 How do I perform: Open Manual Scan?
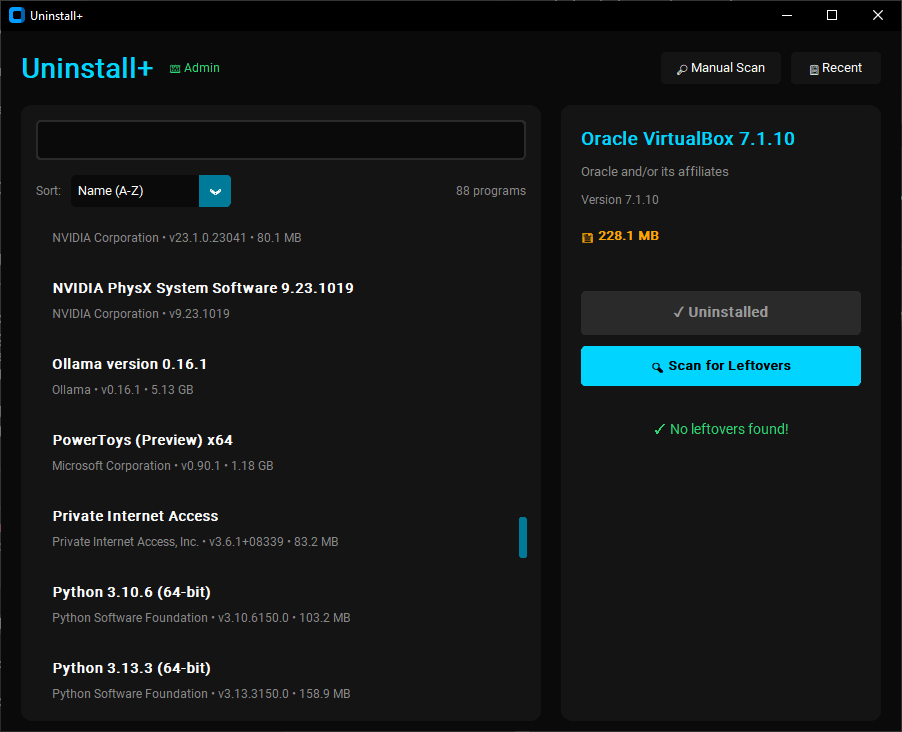pyautogui.click(x=721, y=68)
